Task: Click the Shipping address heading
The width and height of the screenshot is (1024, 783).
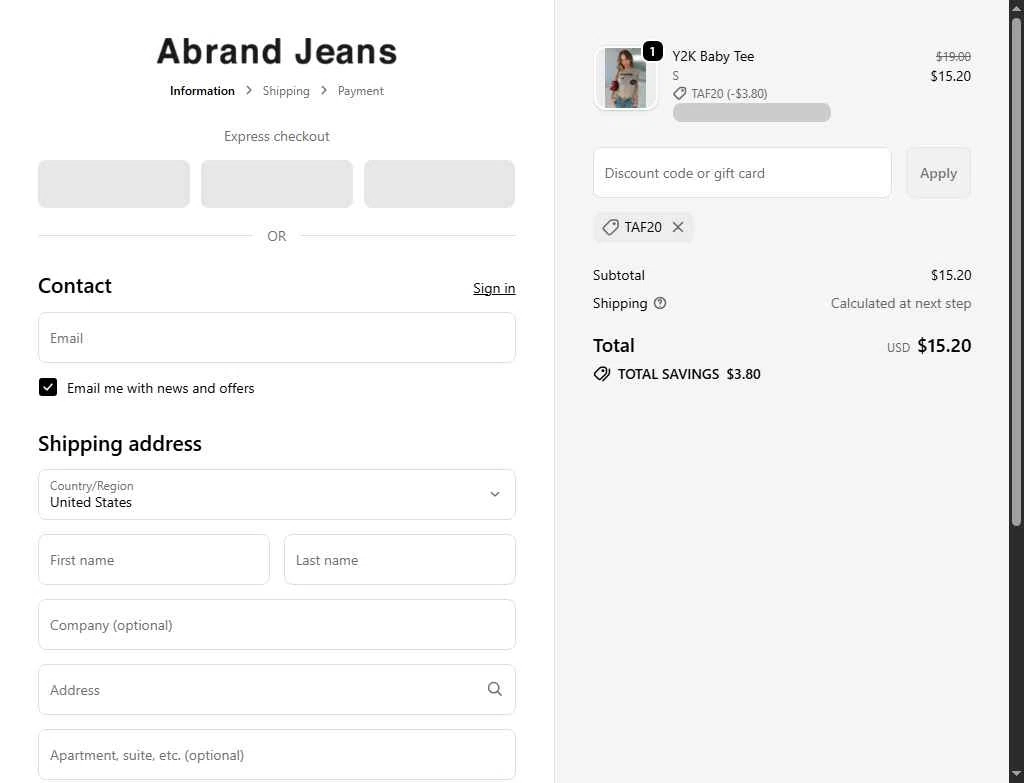Action: point(120,443)
